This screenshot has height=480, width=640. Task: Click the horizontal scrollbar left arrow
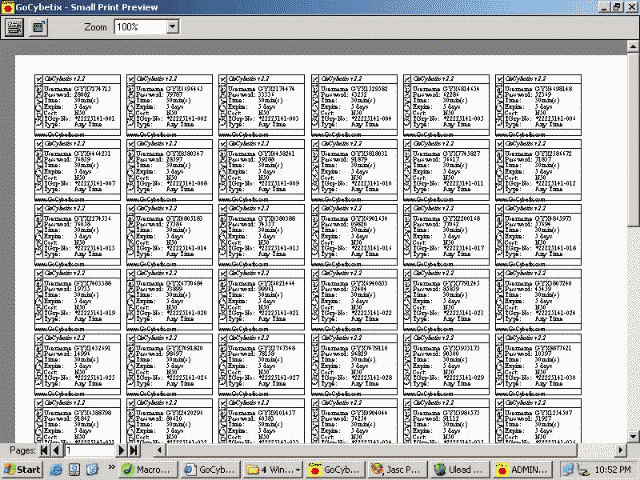pos(160,450)
